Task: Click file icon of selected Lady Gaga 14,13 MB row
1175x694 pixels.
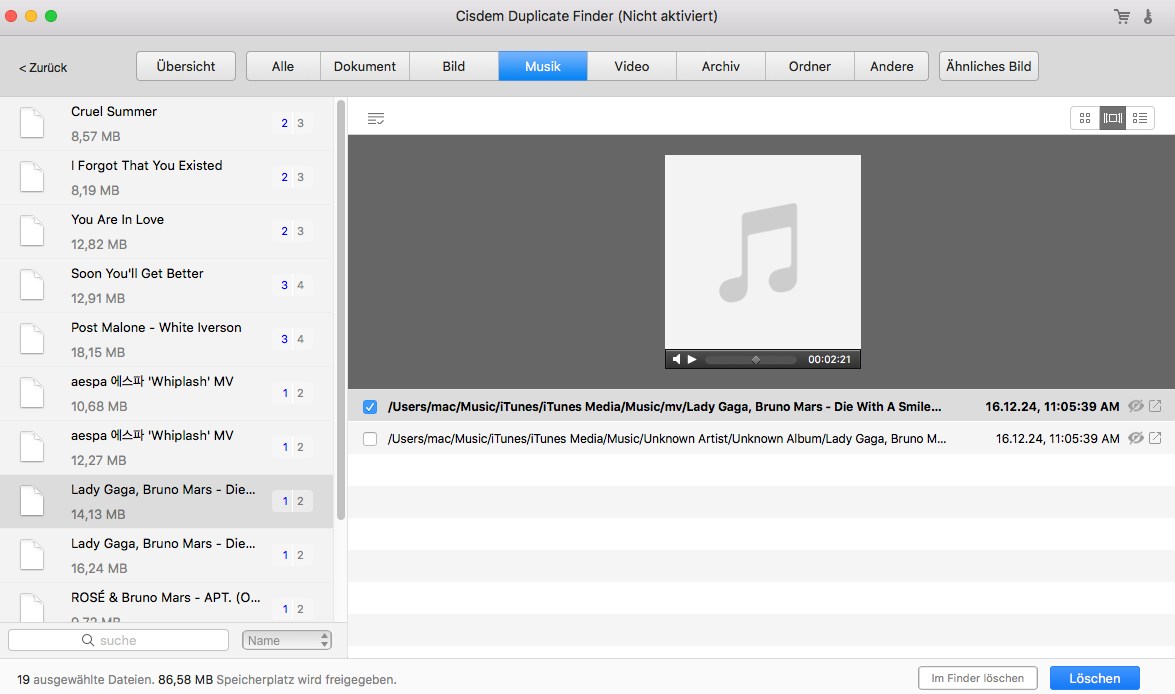Action: point(31,501)
